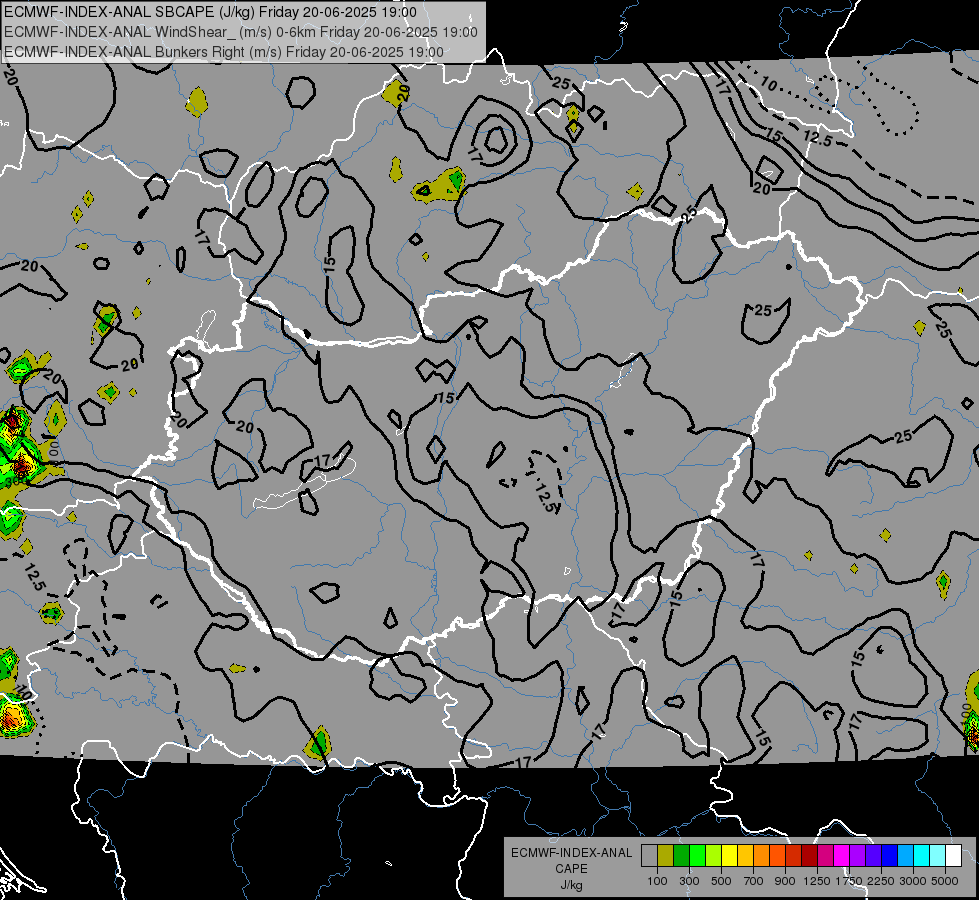Pick the yellow-green CAPE legend swatch

pyautogui.click(x=713, y=856)
